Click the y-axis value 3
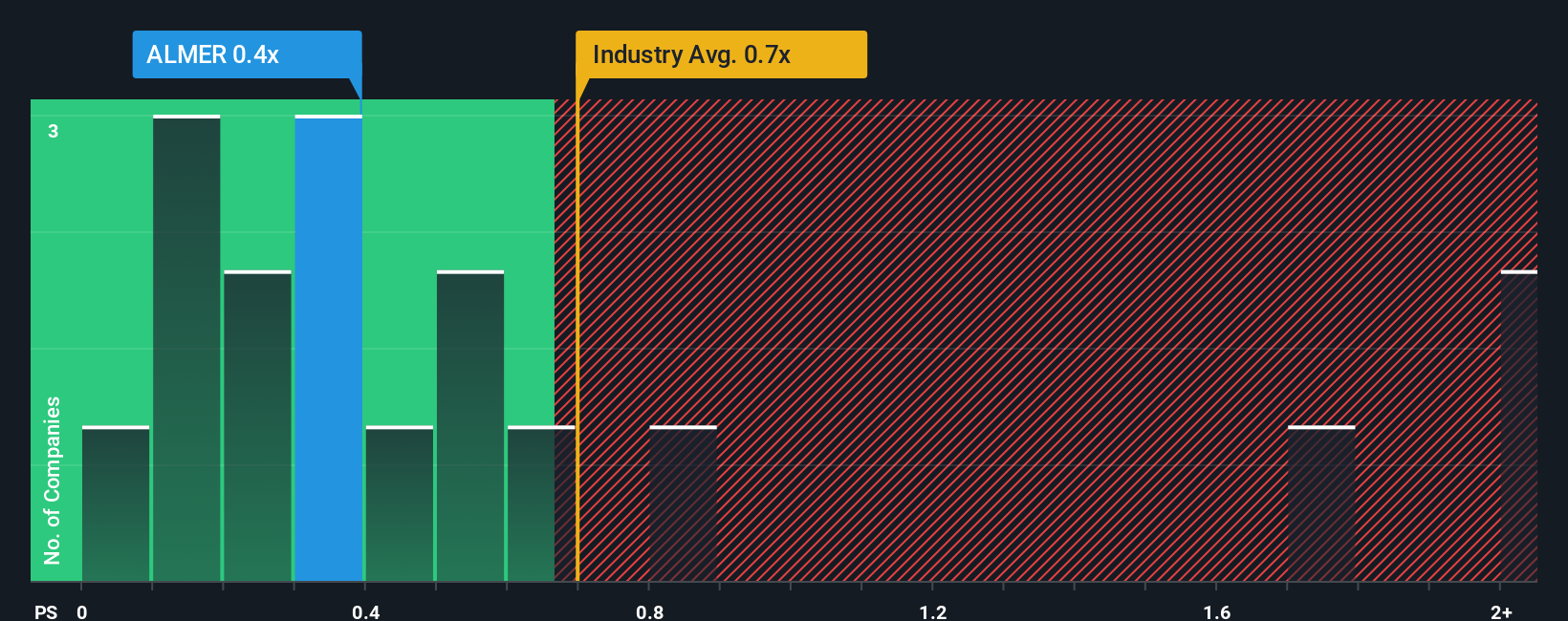 tap(54, 131)
